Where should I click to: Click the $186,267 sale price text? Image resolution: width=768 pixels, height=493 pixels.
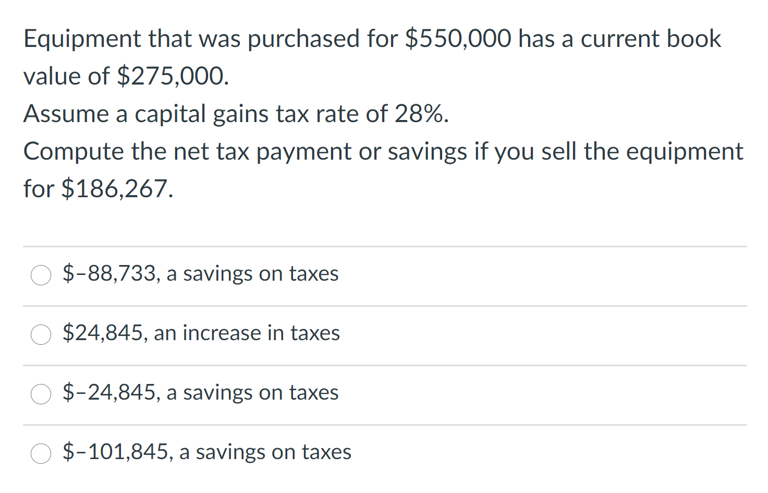[117, 189]
